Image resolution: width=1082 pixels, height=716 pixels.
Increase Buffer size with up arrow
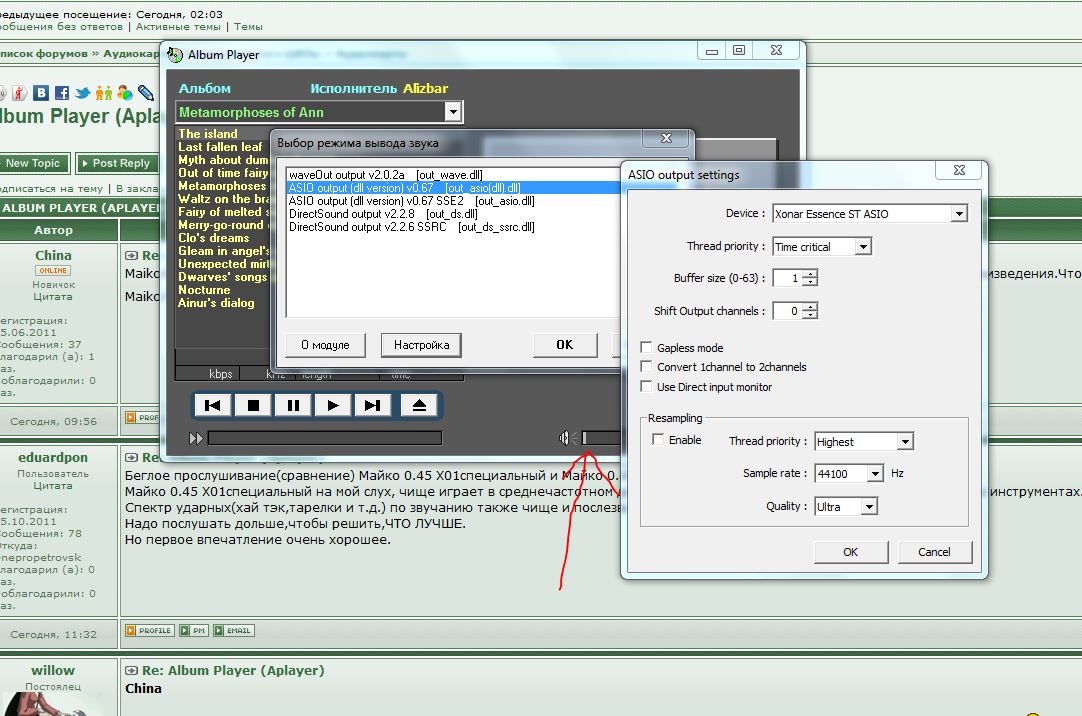810,274
